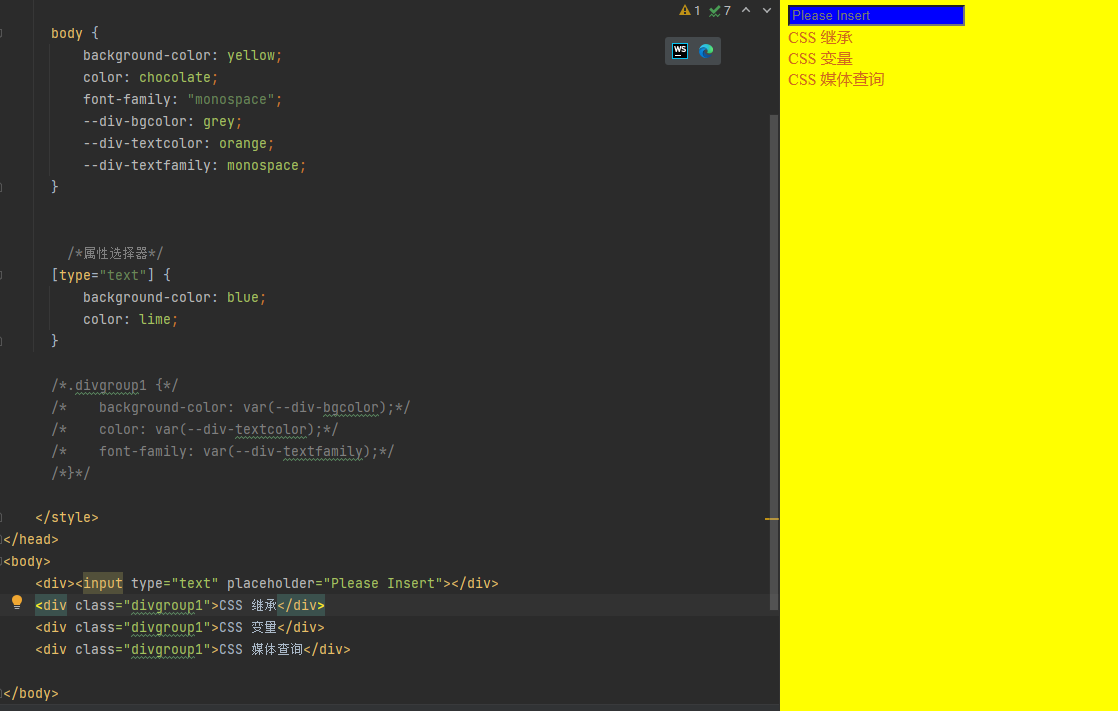Image resolution: width=1118 pixels, height=711 pixels.
Task: Click the div line containing 'CSS 继承'
Action: coord(180,605)
